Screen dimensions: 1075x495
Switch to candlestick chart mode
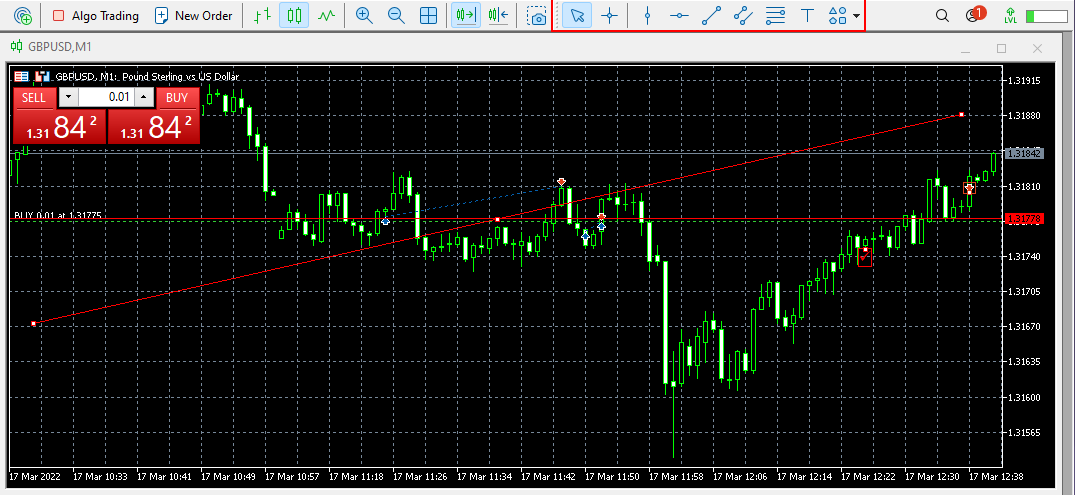[x=294, y=16]
